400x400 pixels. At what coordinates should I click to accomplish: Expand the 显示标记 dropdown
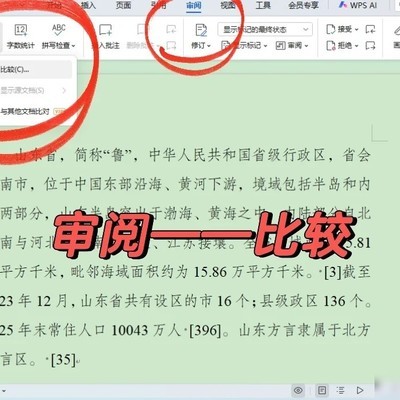tap(266, 46)
